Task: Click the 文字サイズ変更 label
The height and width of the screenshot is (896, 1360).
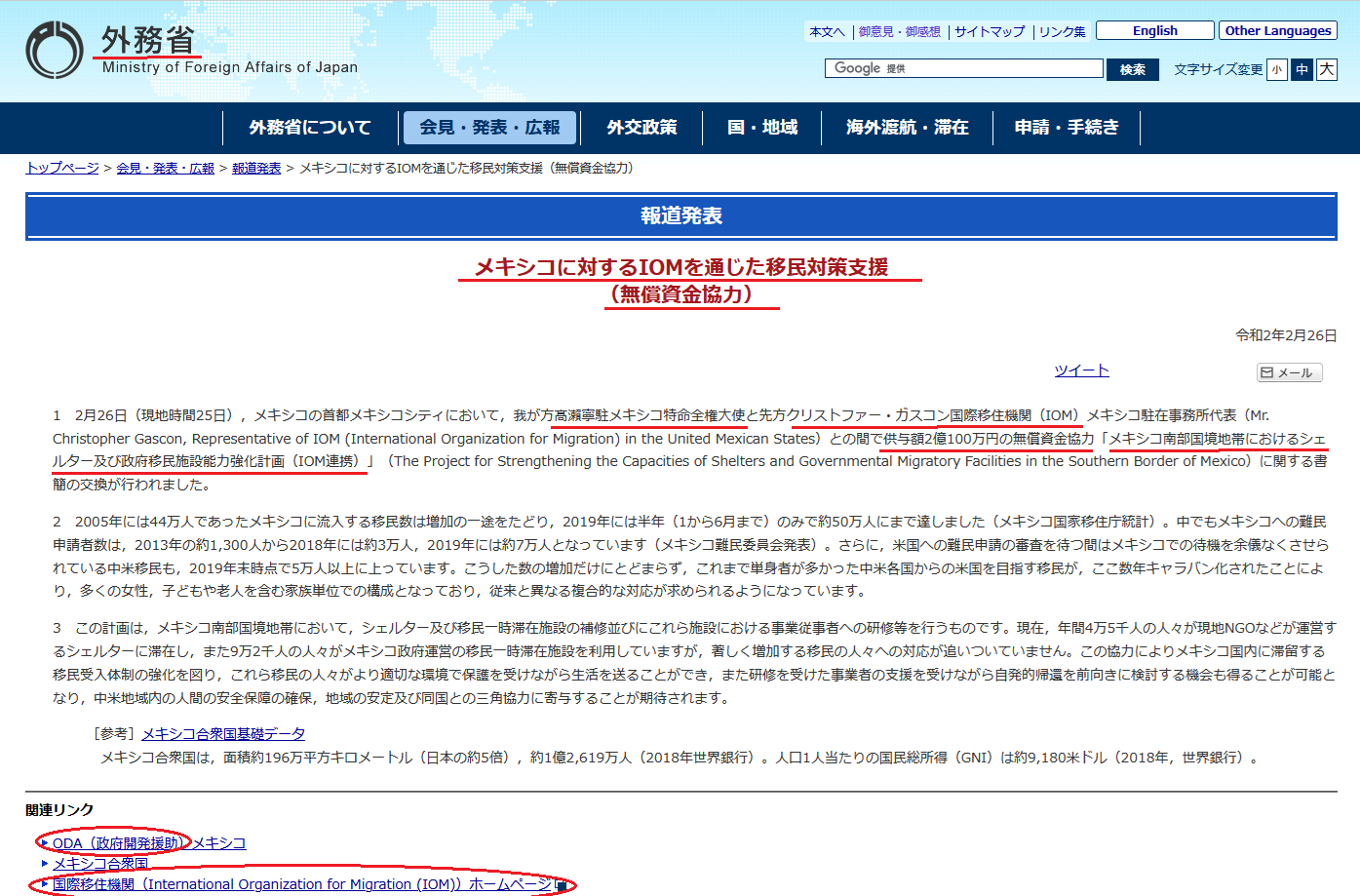Action: click(x=1218, y=69)
